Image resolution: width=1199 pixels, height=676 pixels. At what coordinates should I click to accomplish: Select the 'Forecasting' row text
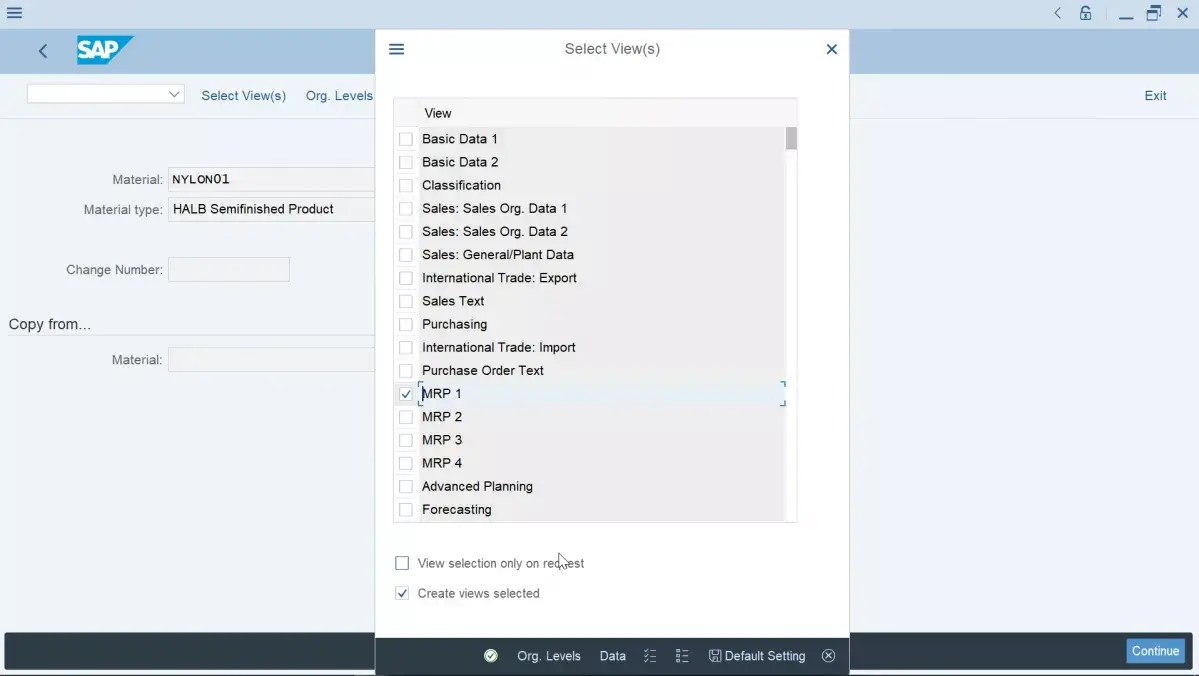pyautogui.click(x=457, y=509)
